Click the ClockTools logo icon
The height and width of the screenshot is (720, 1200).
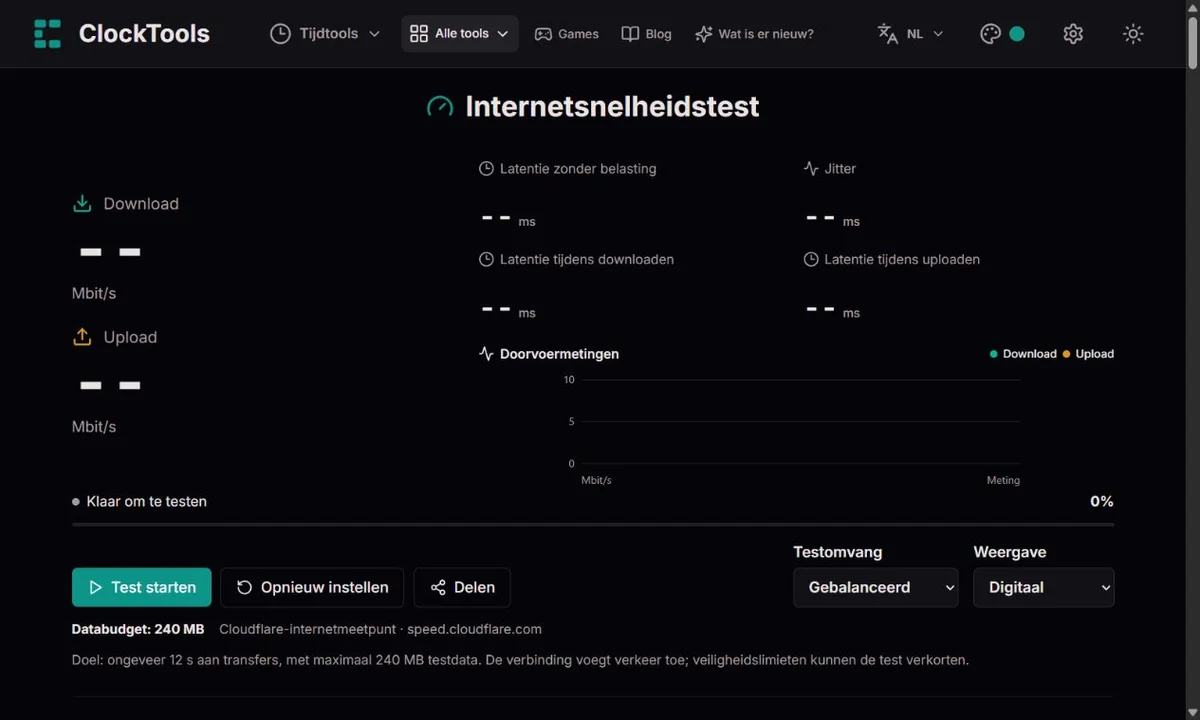coord(47,33)
